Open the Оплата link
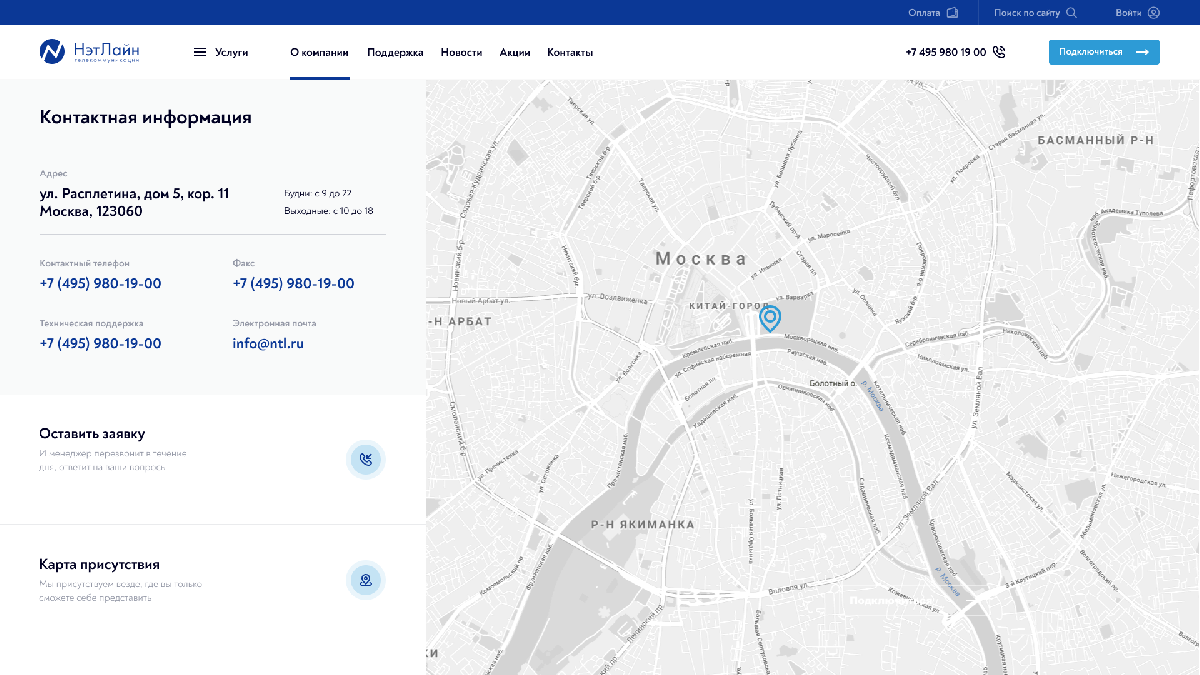Viewport: 1200px width, 675px height. coord(924,13)
